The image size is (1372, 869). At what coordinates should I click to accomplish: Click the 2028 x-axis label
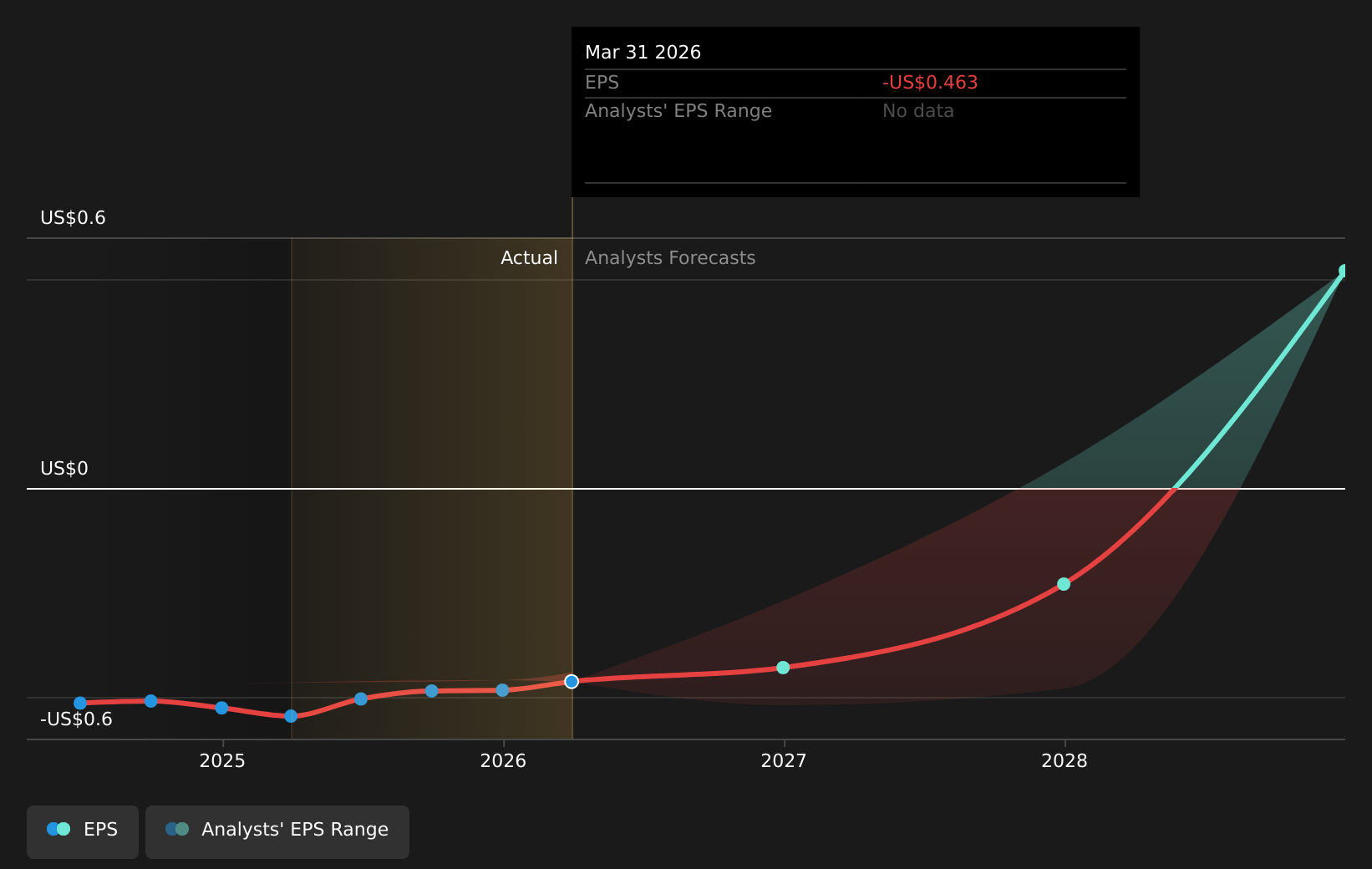pyautogui.click(x=1065, y=761)
